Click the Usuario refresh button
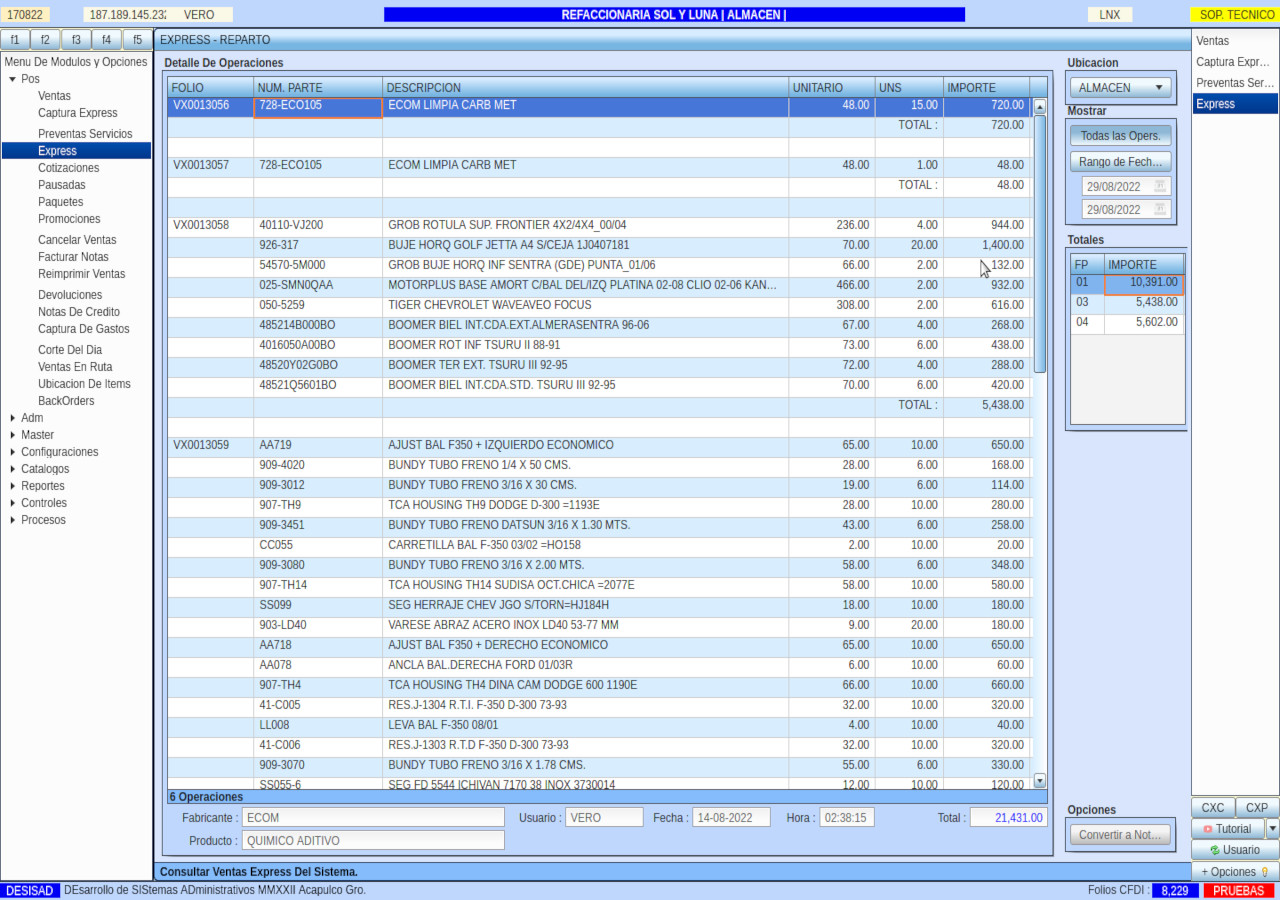1280x900 pixels. tap(1235, 850)
